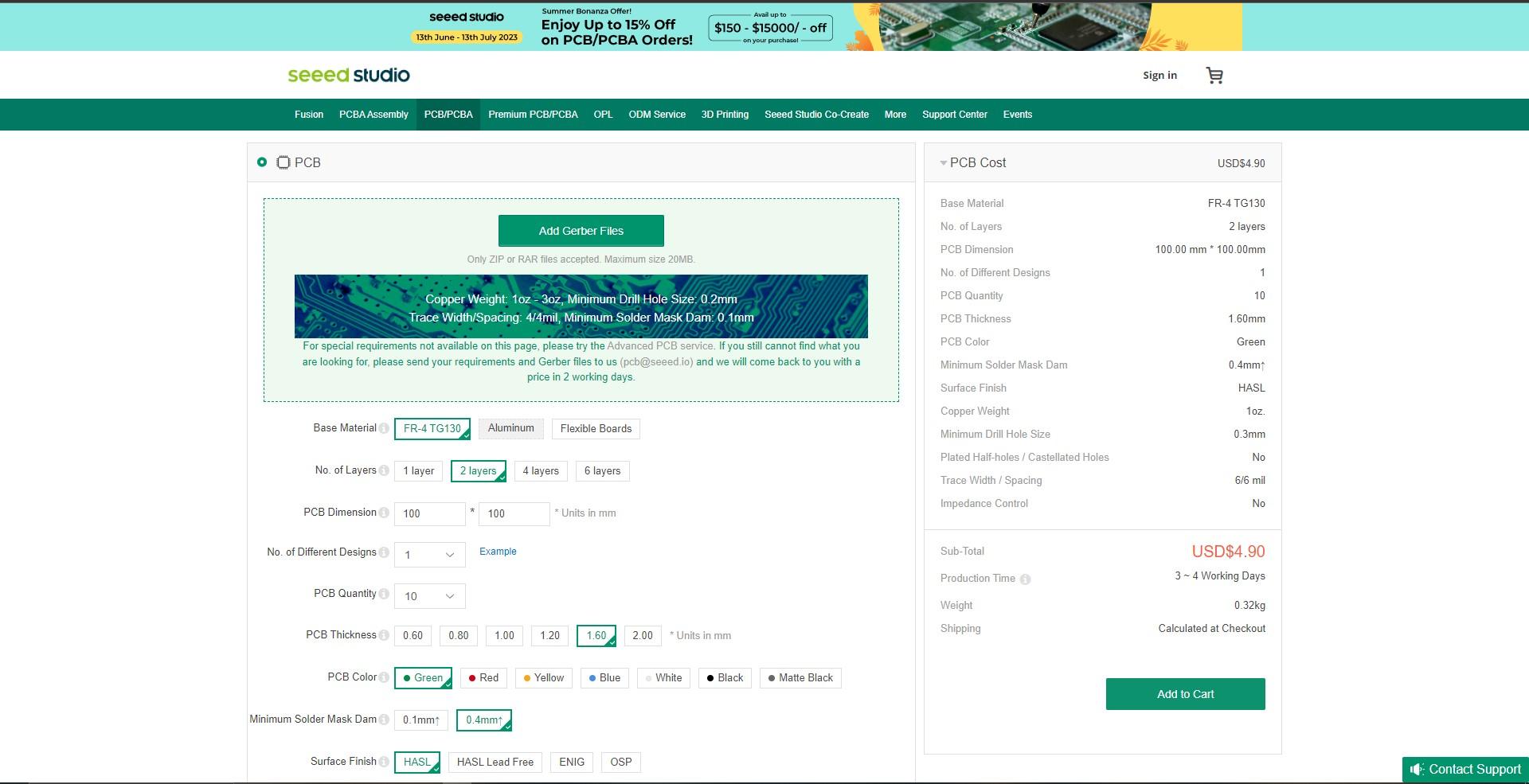Select Blue PCB color
The image size is (1529, 784).
(604, 677)
